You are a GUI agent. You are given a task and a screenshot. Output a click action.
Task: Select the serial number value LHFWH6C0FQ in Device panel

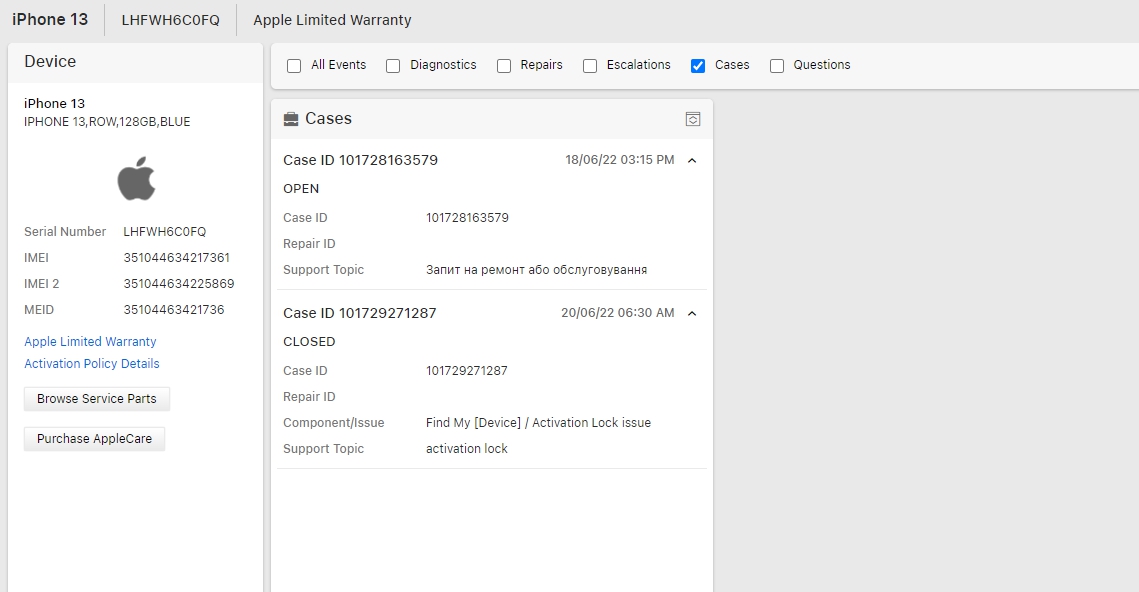(165, 232)
